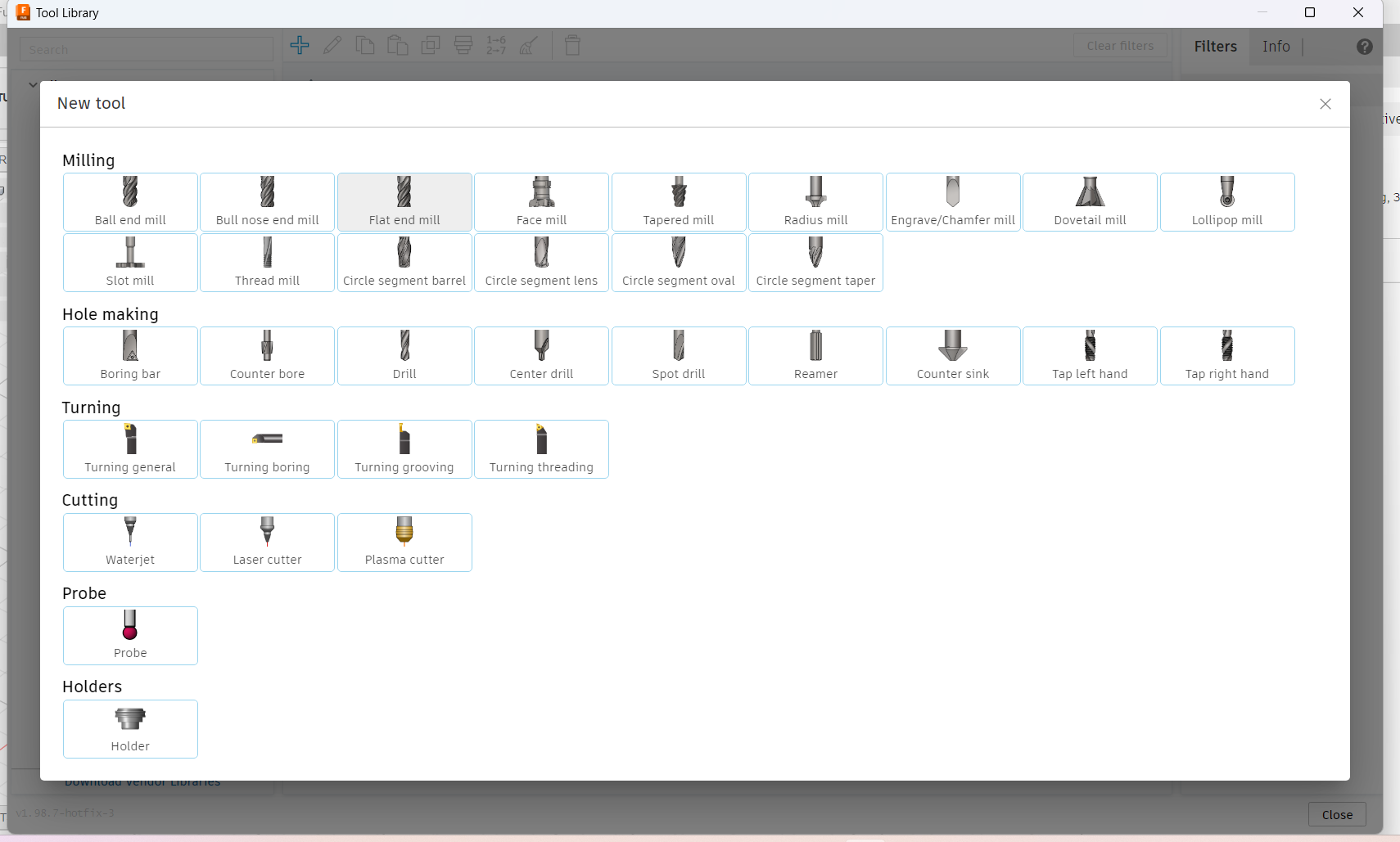Screen dimensions: 1400x842
Task: Pick Circle segment oval tool
Action: 679,263
